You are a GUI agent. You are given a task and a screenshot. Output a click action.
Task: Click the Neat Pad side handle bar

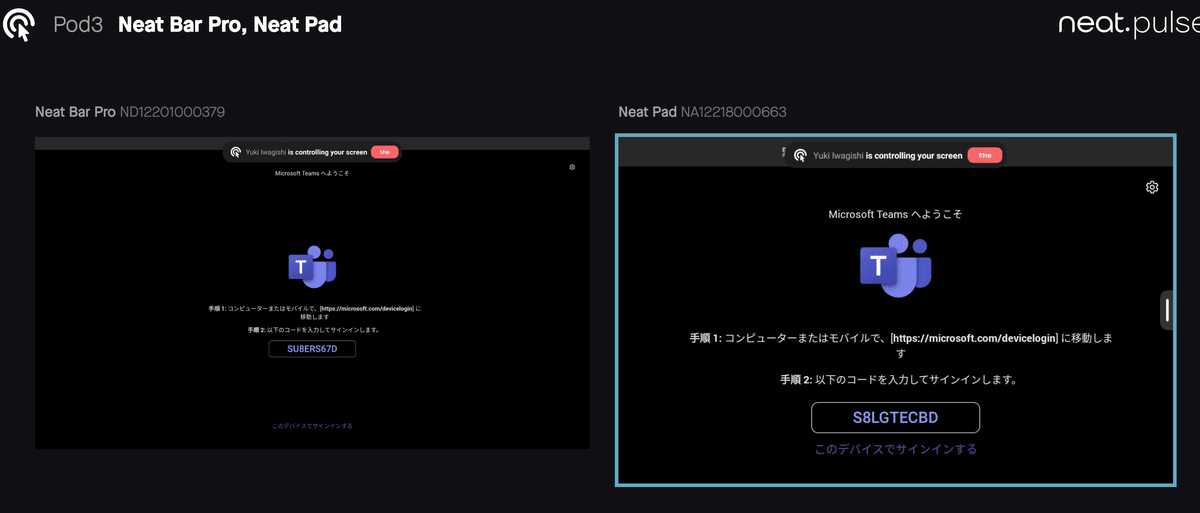[1167, 309]
